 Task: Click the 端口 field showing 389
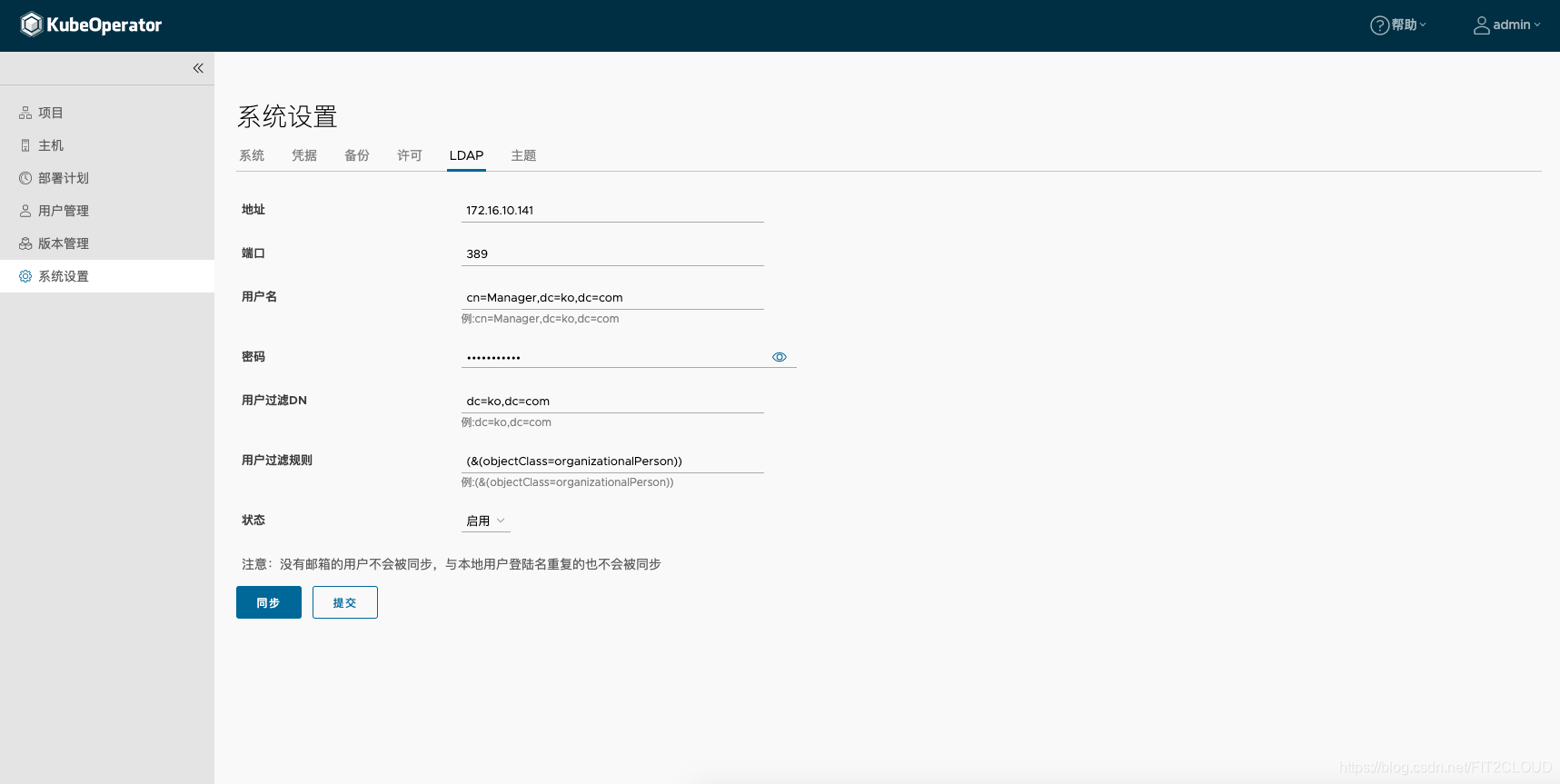[612, 253]
